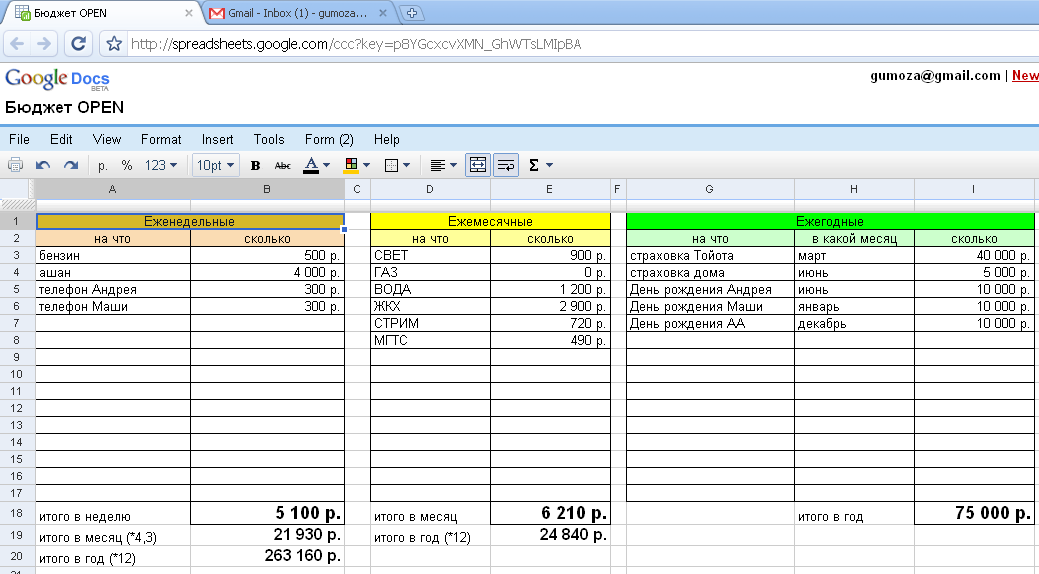Click the monthly total 6 210 р.
The width and height of the screenshot is (1039, 574).
click(x=551, y=513)
